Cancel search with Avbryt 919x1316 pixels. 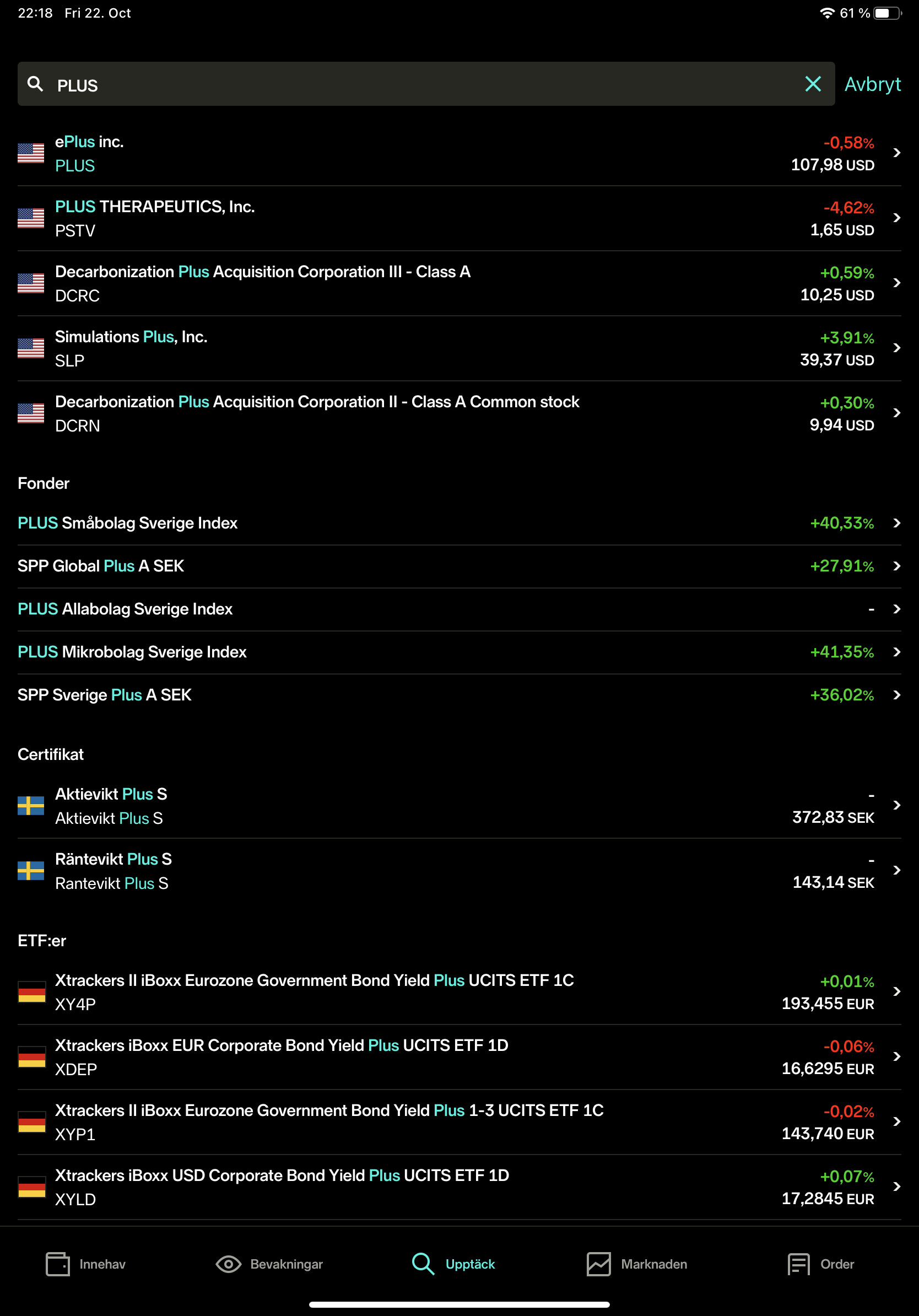pos(872,84)
